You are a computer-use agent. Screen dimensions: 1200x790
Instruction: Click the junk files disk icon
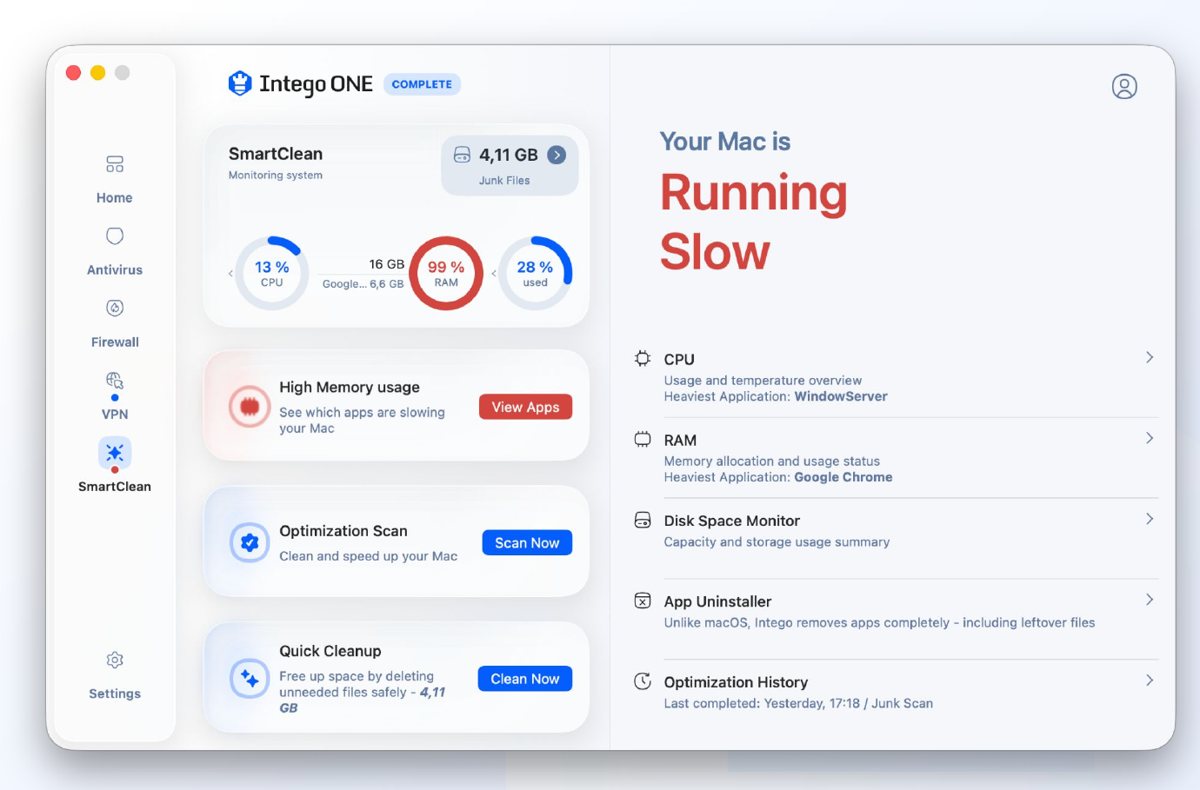tap(462, 155)
